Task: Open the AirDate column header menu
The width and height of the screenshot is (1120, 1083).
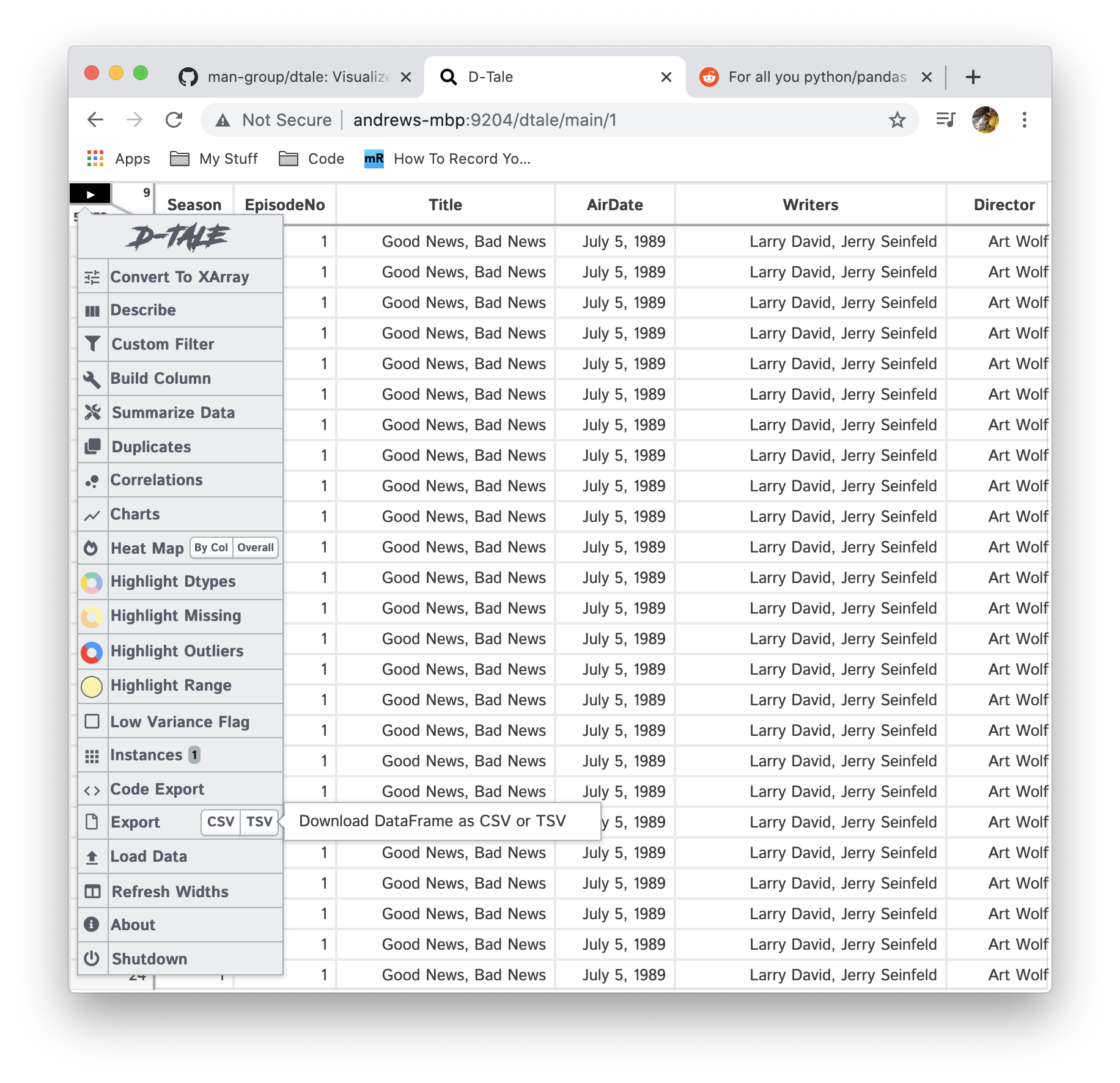Action: 614,205
